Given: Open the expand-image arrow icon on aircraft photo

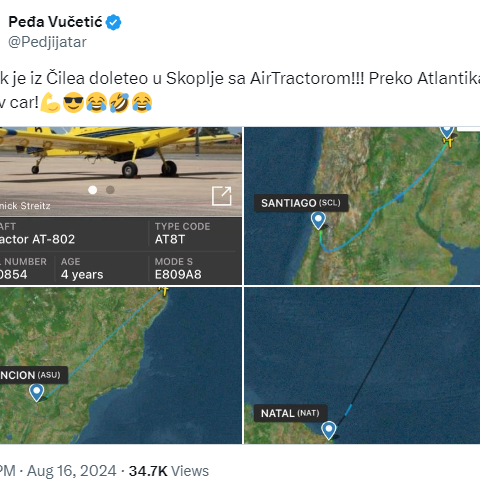Looking at the screenshot, I should (222, 196).
